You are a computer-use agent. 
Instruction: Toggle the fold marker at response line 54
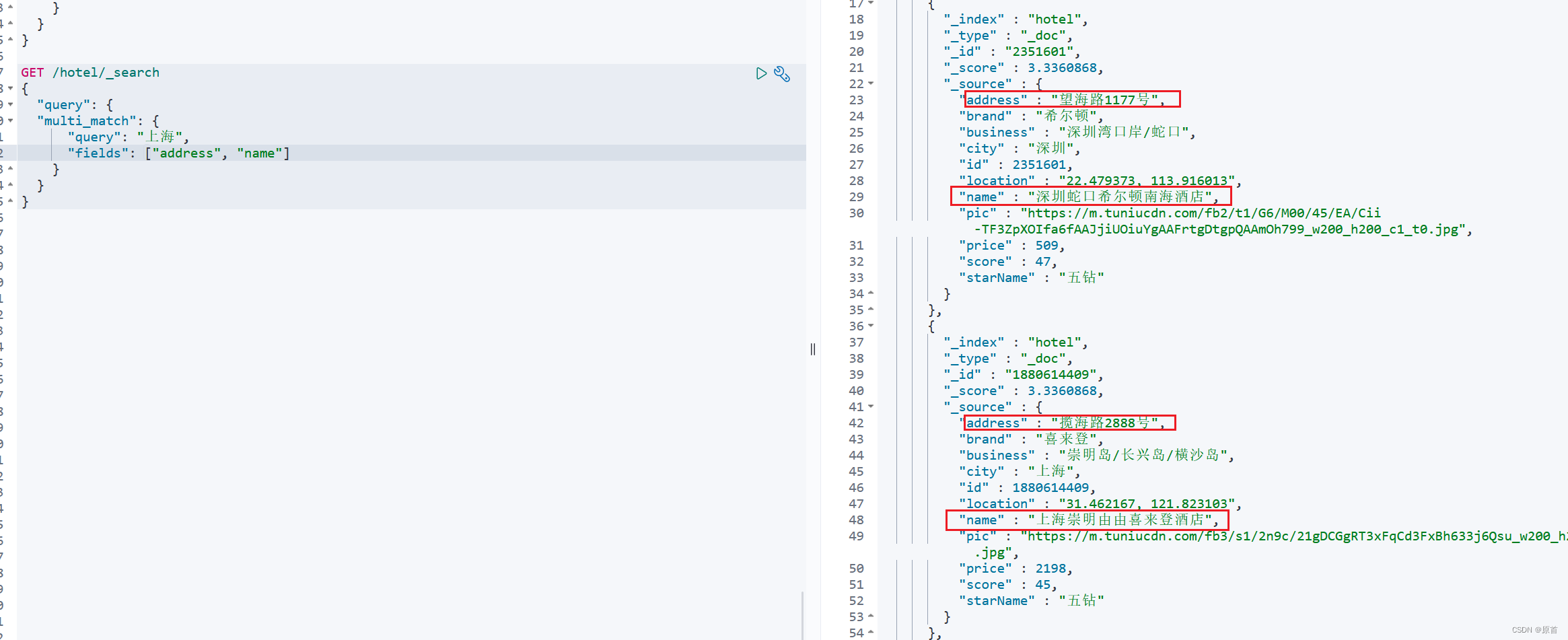click(871, 633)
